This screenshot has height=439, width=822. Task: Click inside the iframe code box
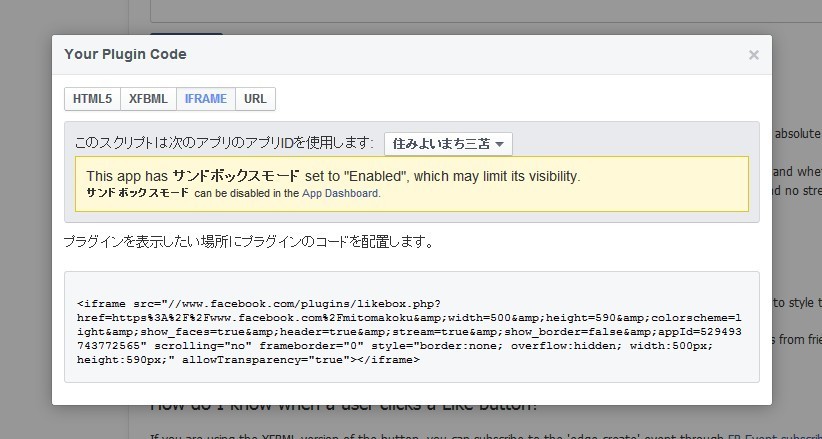point(412,327)
